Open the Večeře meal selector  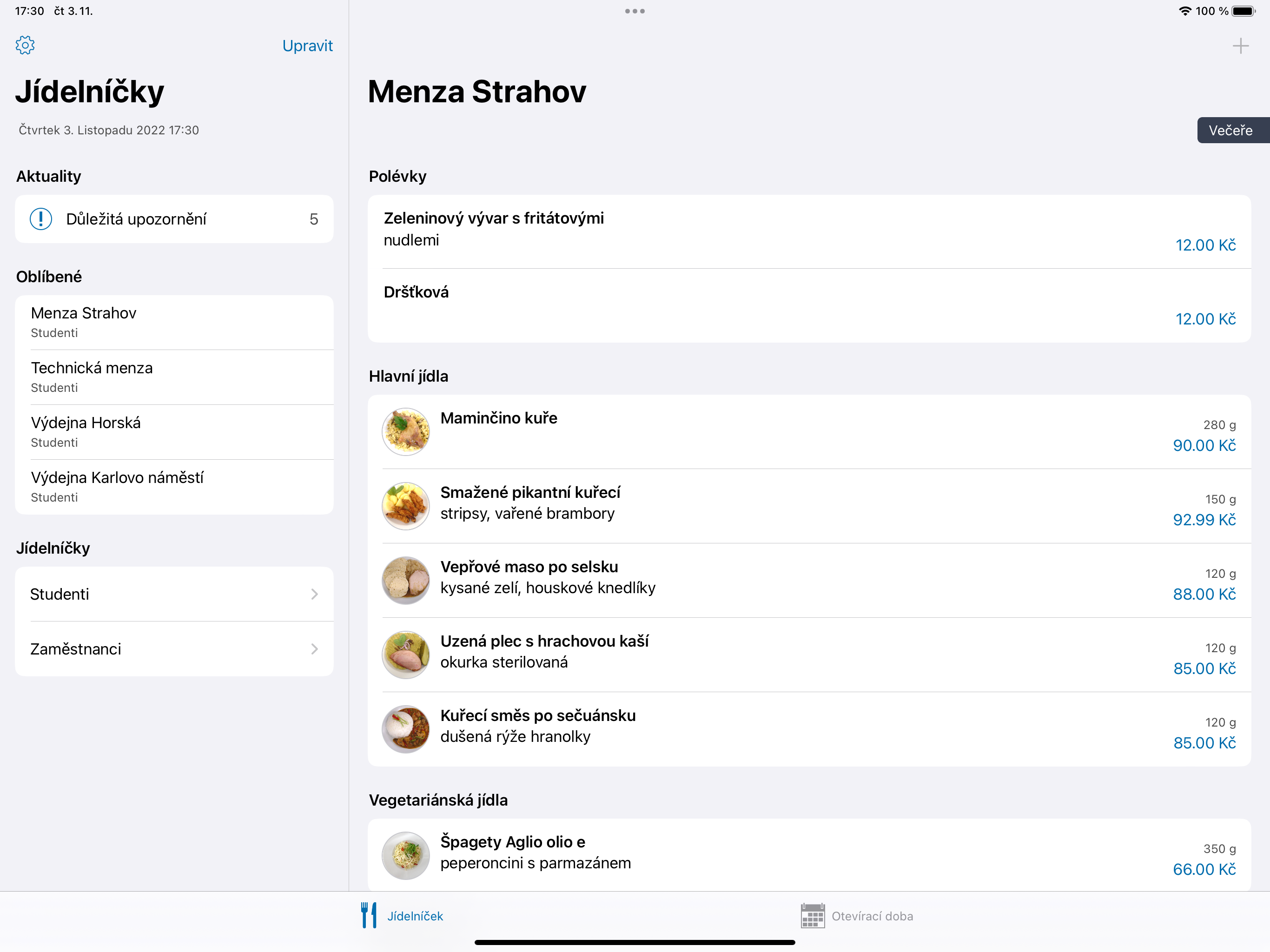click(x=1232, y=130)
